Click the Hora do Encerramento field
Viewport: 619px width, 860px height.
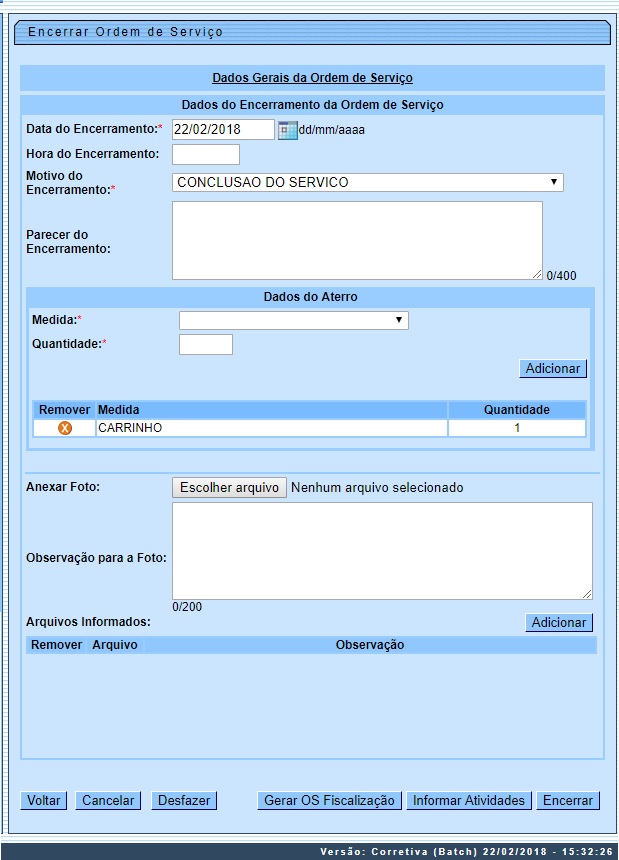(x=206, y=154)
